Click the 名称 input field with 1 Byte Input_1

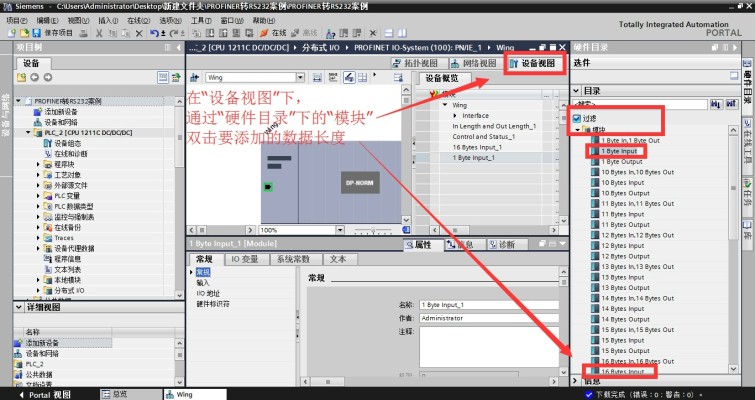click(489, 305)
